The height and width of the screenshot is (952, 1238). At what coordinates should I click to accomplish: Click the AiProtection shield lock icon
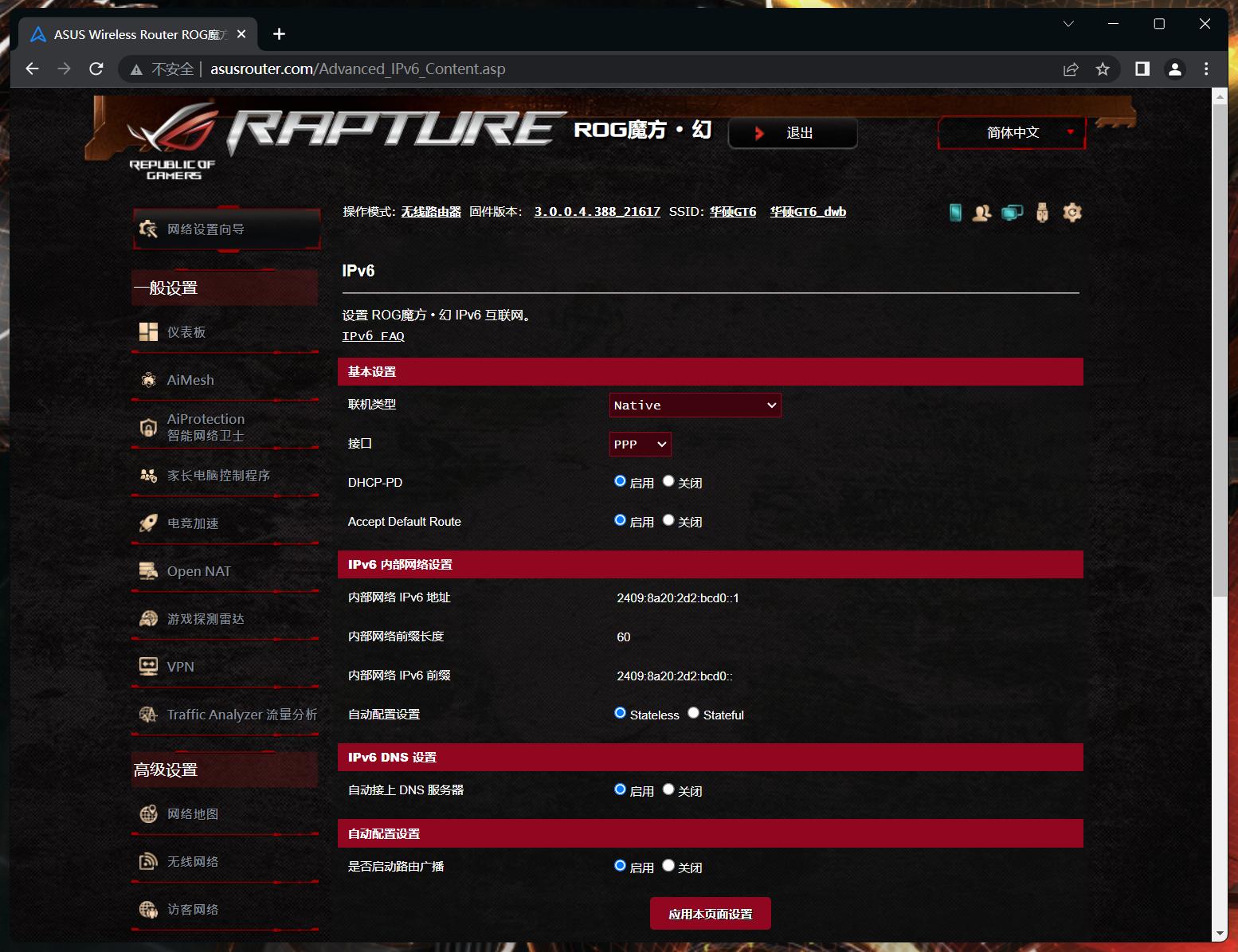[148, 428]
